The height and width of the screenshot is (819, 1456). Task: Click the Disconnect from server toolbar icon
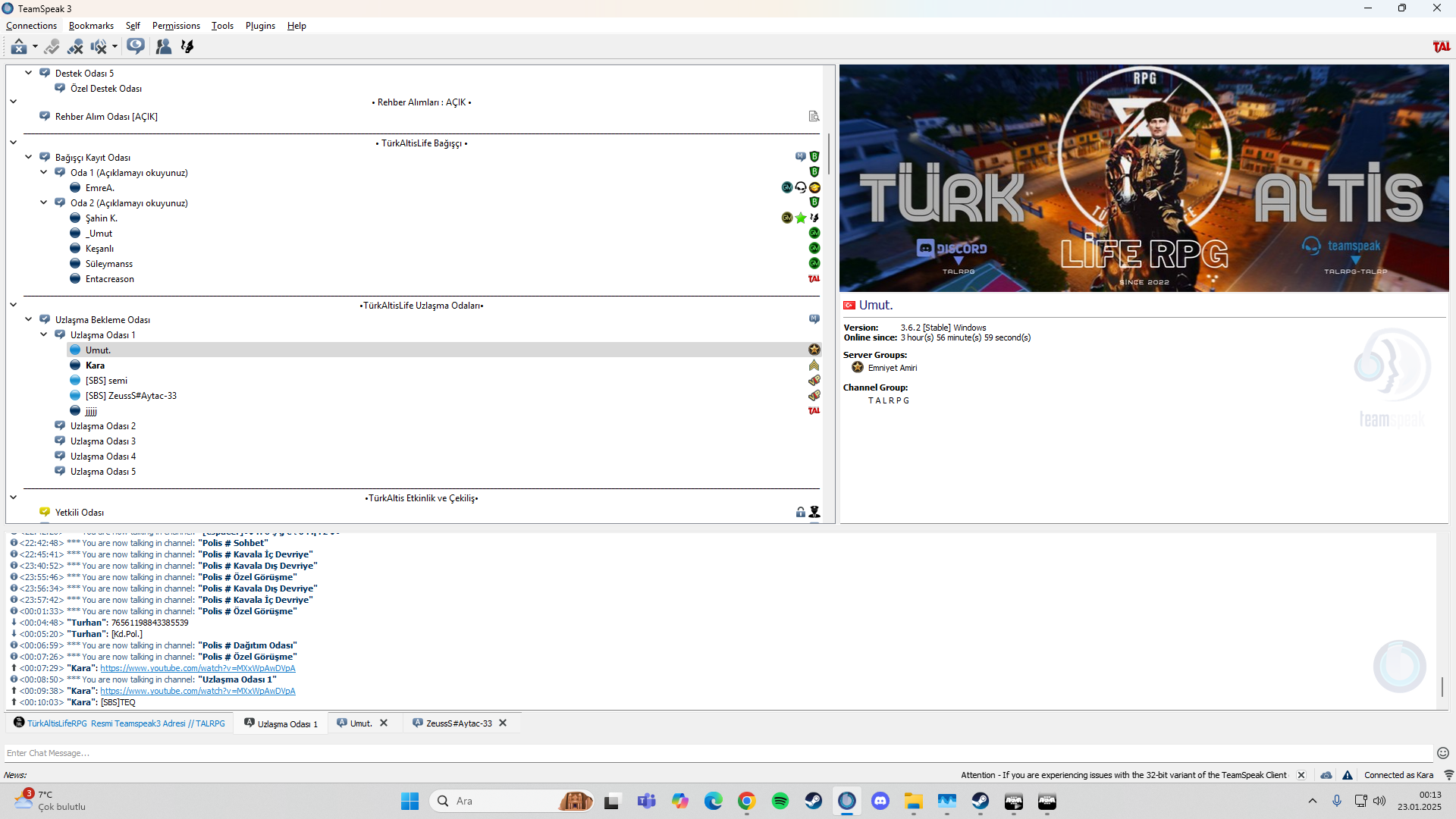pyautogui.click(x=19, y=47)
